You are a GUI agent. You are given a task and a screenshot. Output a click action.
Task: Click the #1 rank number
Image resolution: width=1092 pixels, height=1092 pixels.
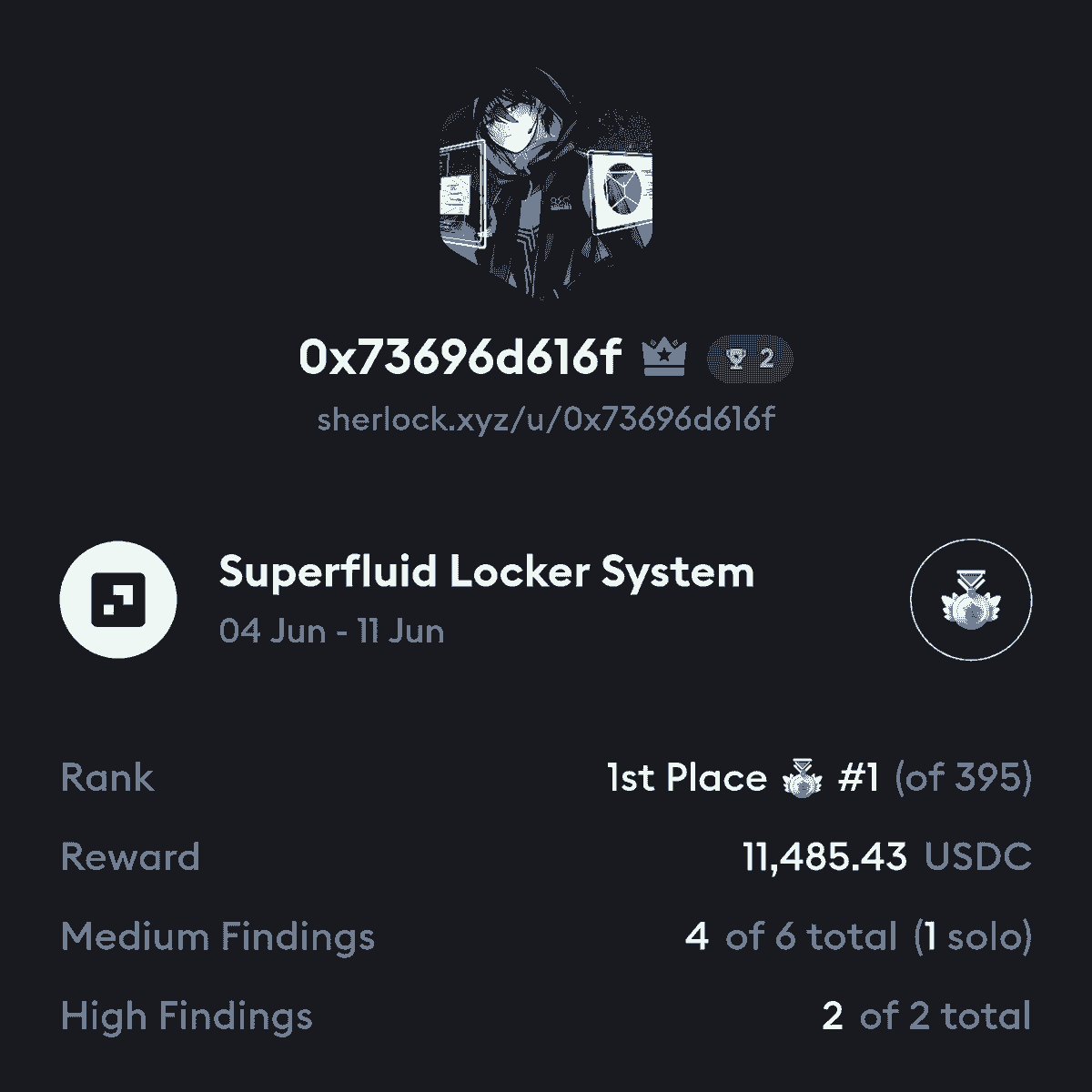pyautogui.click(x=858, y=778)
